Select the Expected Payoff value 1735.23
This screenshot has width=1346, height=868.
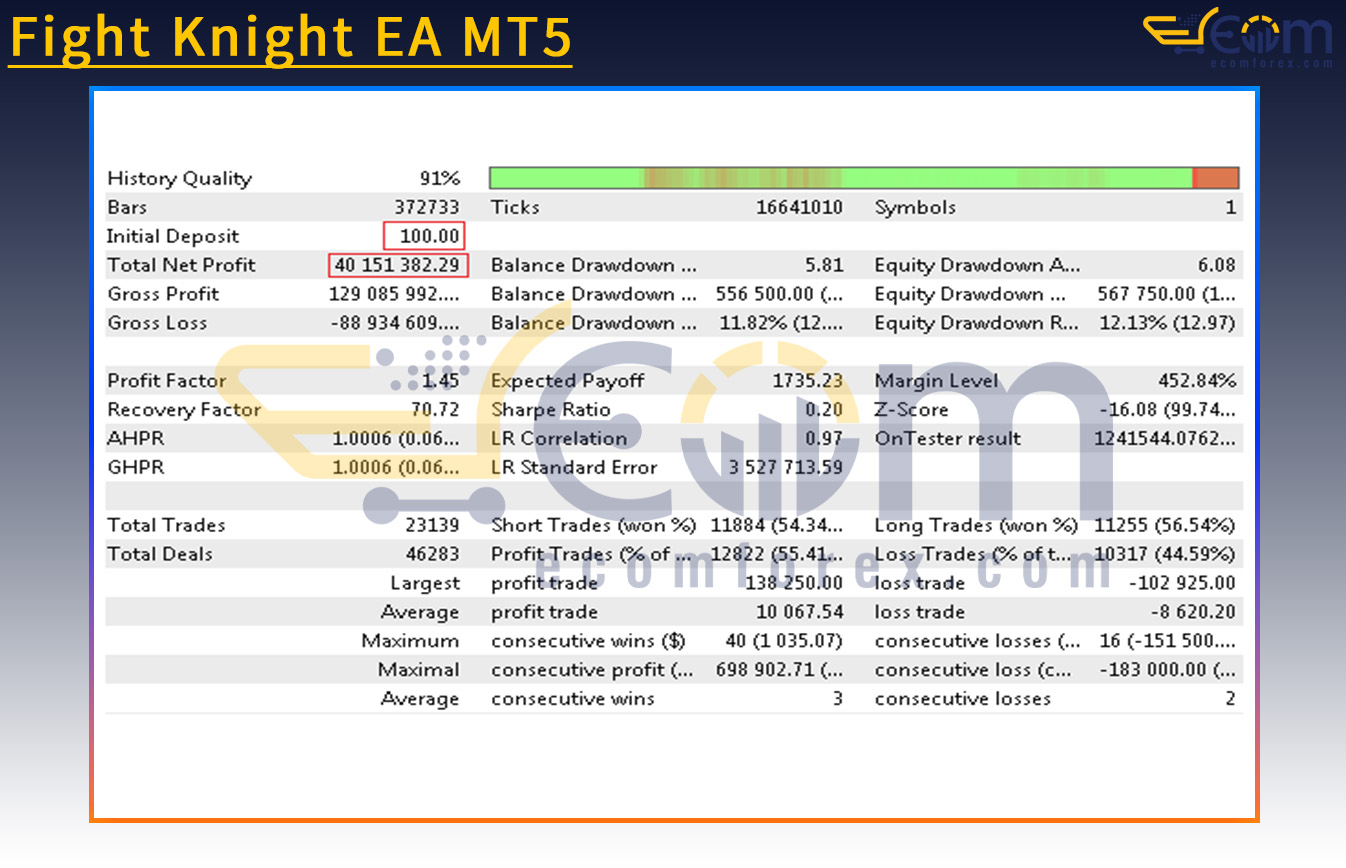pos(808,382)
